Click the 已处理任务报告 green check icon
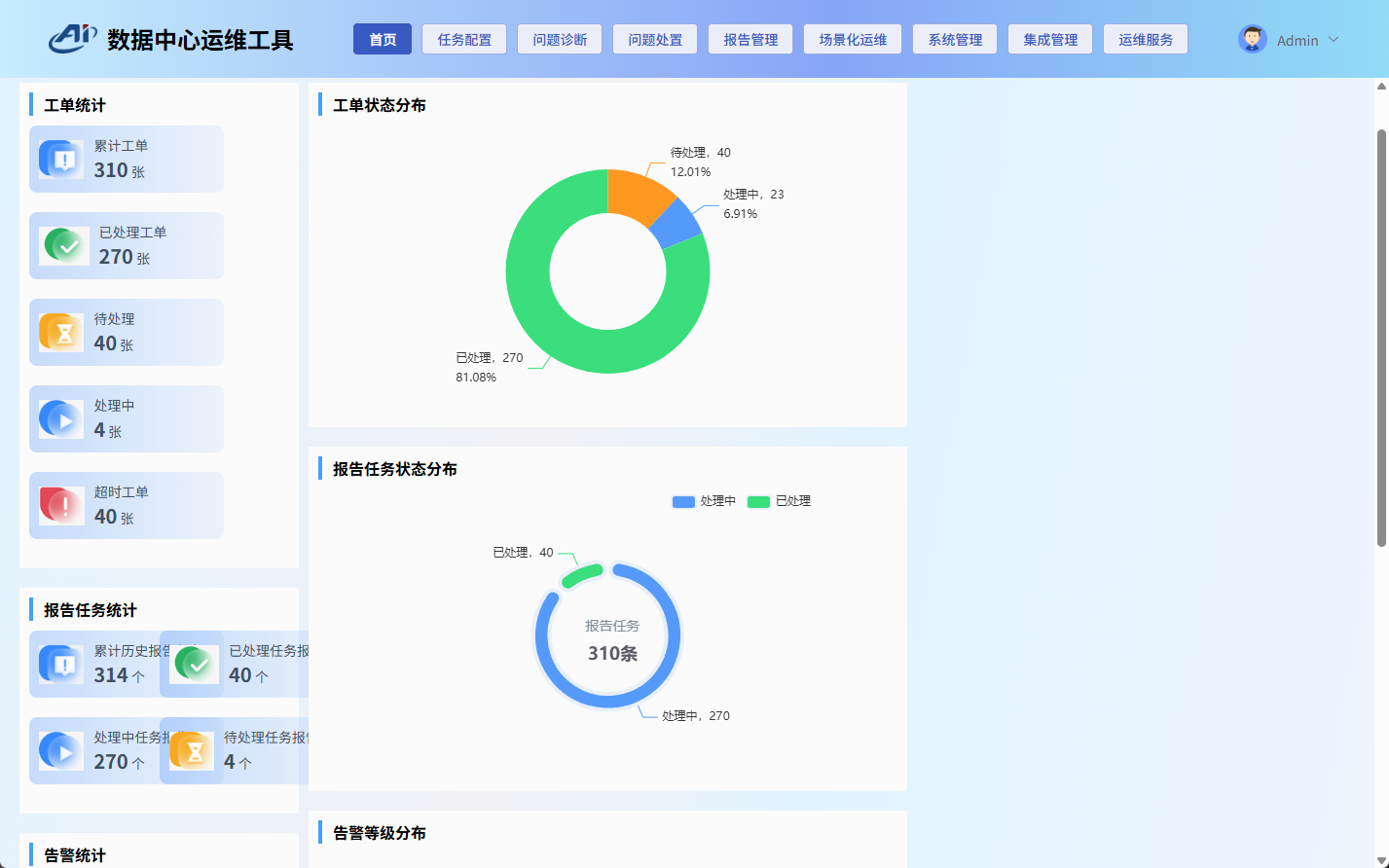Viewport: 1389px width, 868px height. [x=195, y=664]
